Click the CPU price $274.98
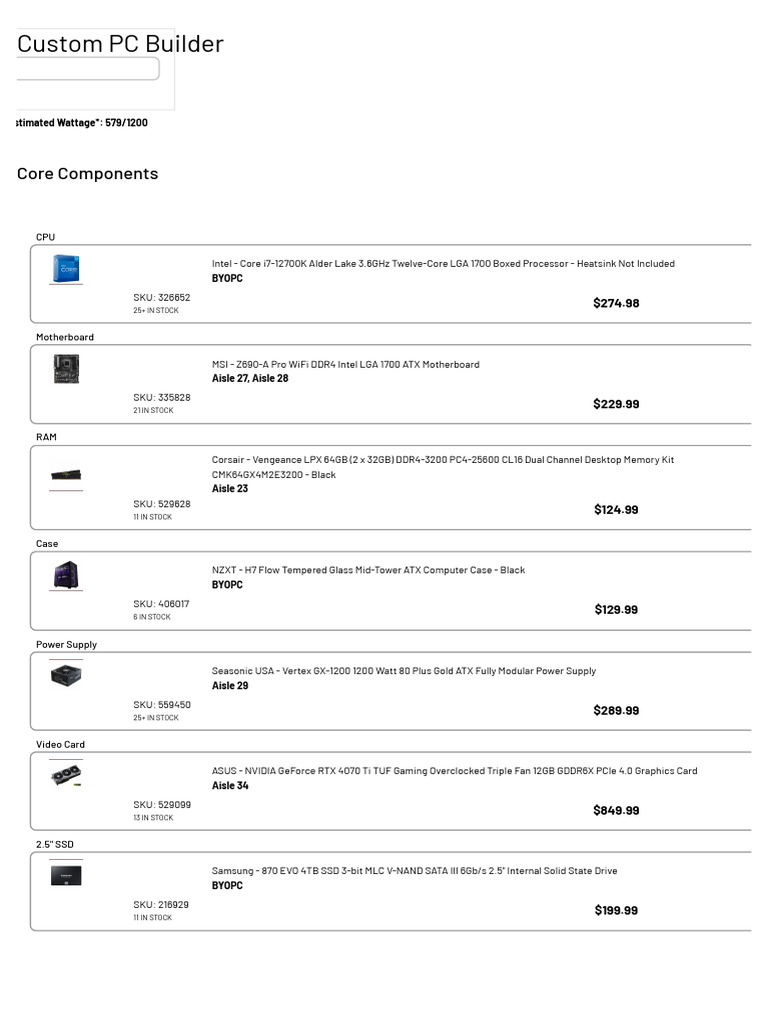Image resolution: width=768 pixels, height=1024 pixels. (x=616, y=303)
